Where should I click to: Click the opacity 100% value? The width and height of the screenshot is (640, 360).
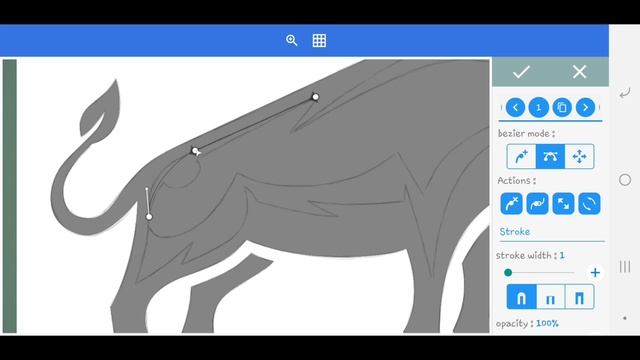click(x=547, y=323)
